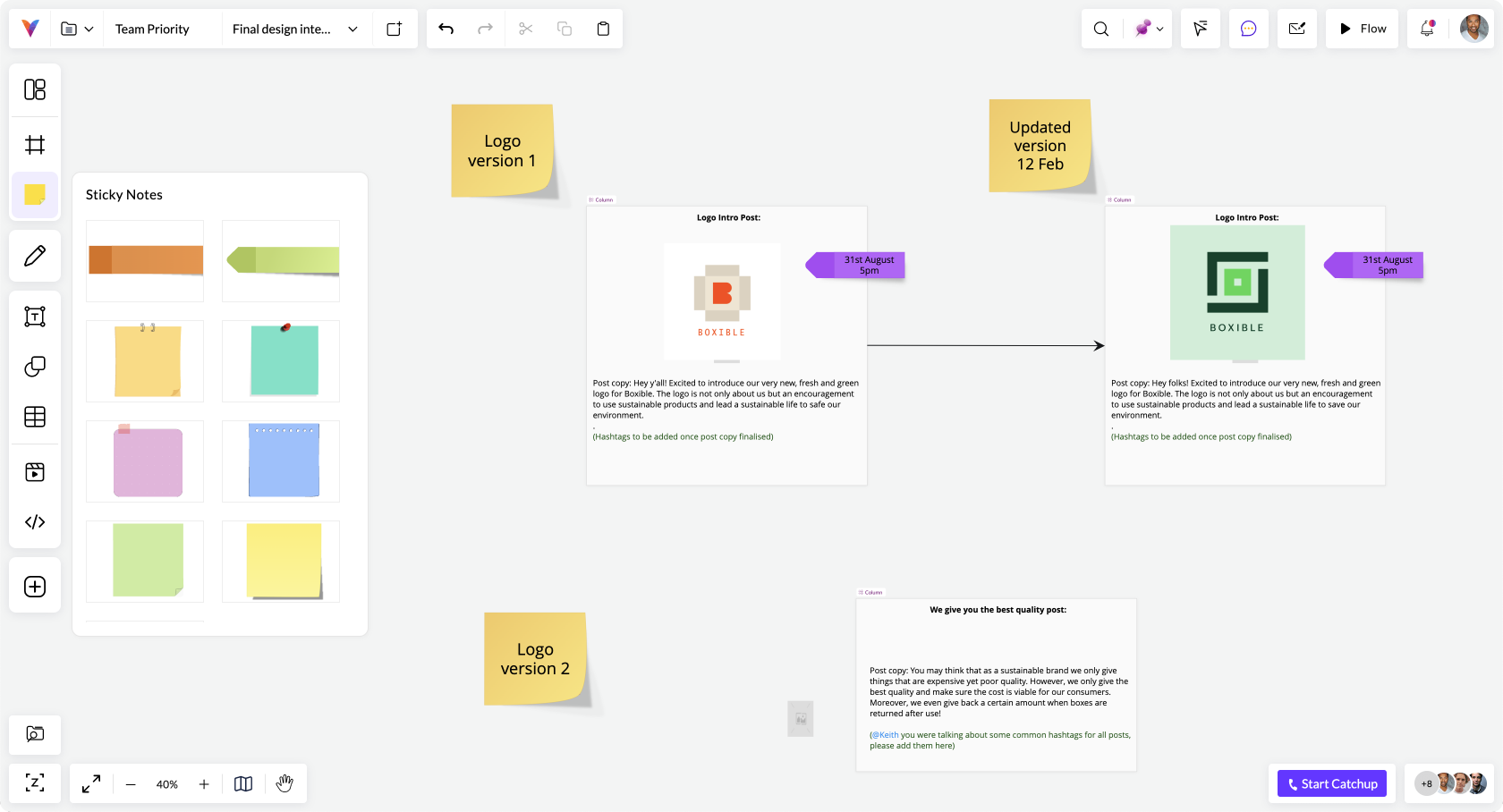Expand the Final design inte... page dropdown
Image resolution: width=1503 pixels, height=812 pixels.
point(352,29)
